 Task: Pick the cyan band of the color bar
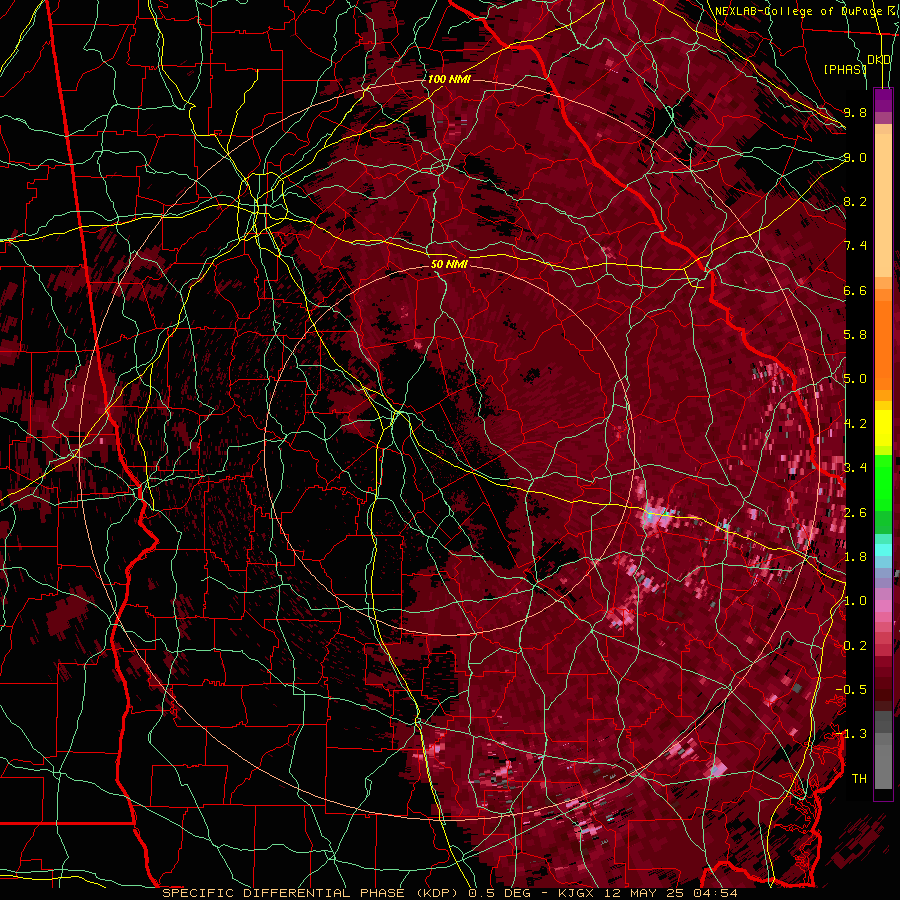[x=883, y=549]
